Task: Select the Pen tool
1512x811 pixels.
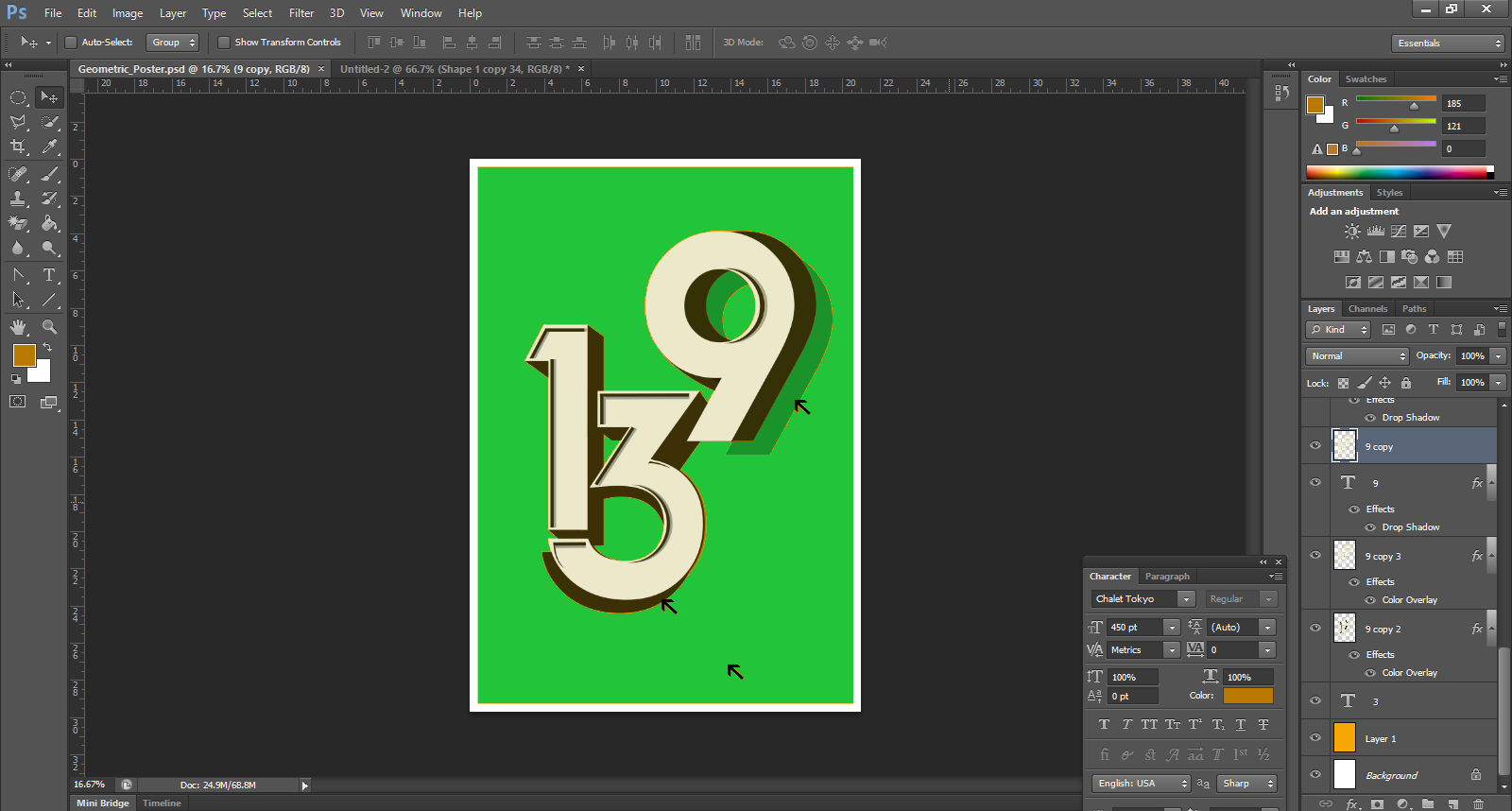Action: [x=18, y=275]
